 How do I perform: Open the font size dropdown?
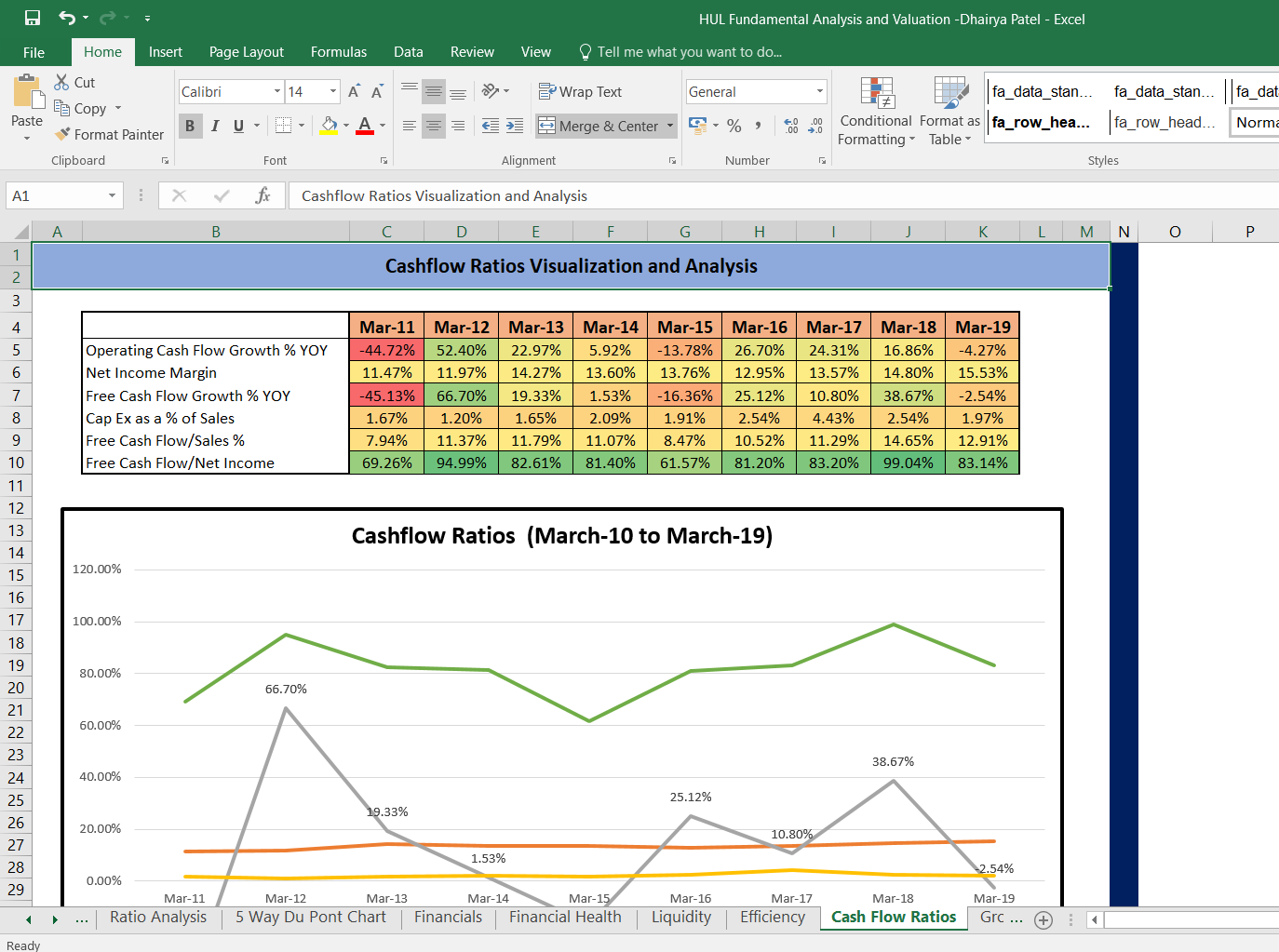[333, 91]
